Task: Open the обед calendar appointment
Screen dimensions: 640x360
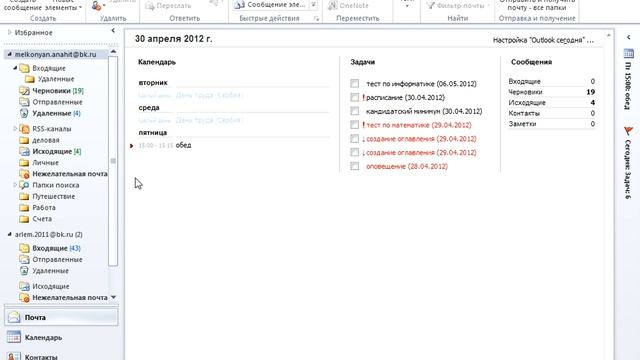Action: tap(183, 145)
